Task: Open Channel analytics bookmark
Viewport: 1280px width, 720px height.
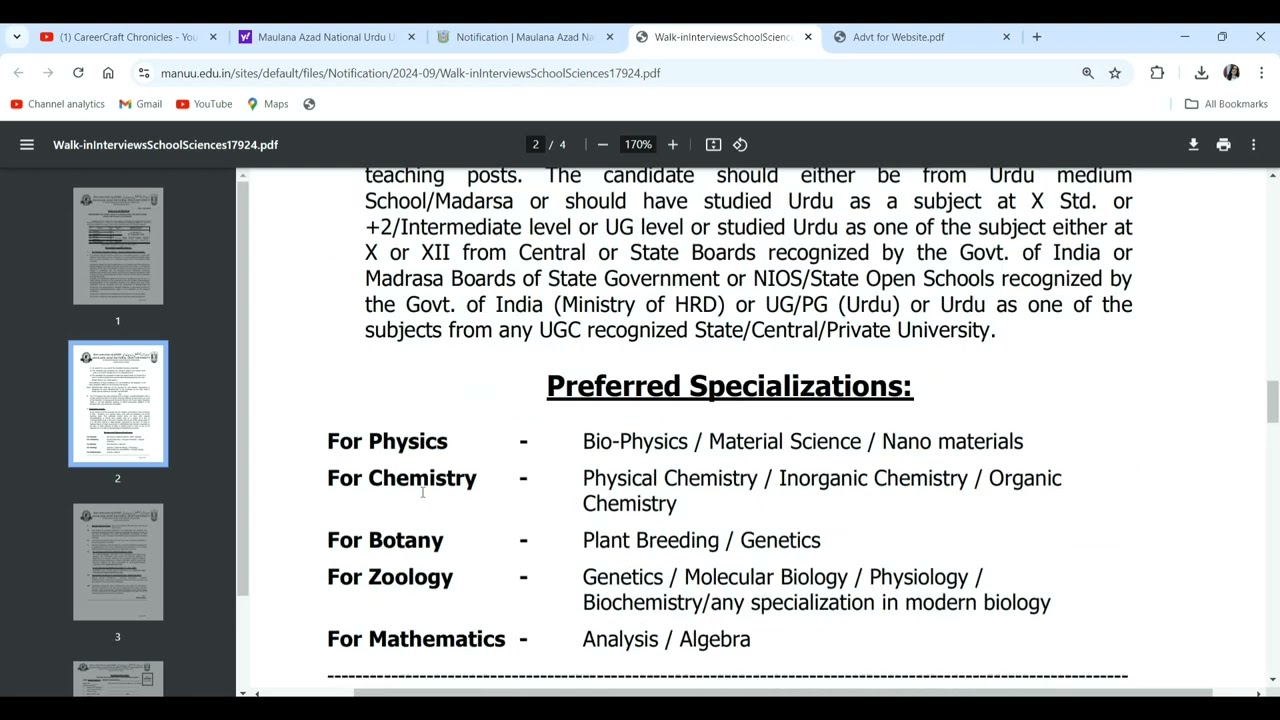Action: click(x=57, y=104)
